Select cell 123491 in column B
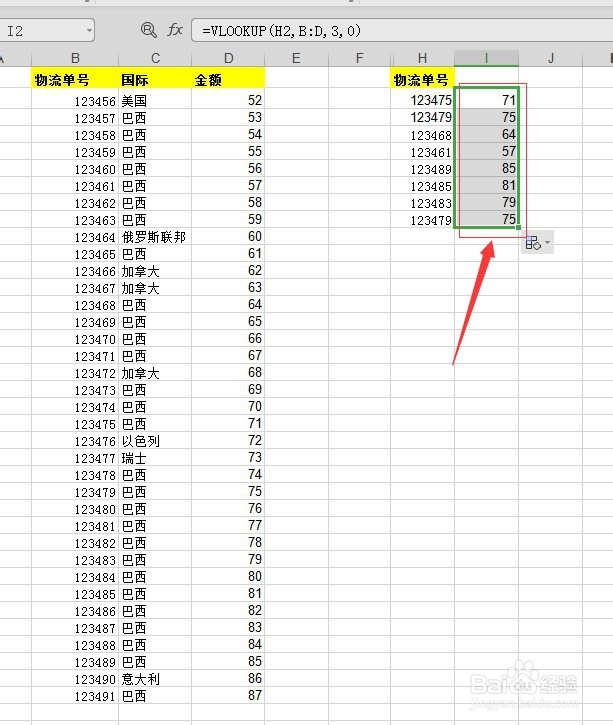Viewport: 613px width, 725px height. (75, 695)
